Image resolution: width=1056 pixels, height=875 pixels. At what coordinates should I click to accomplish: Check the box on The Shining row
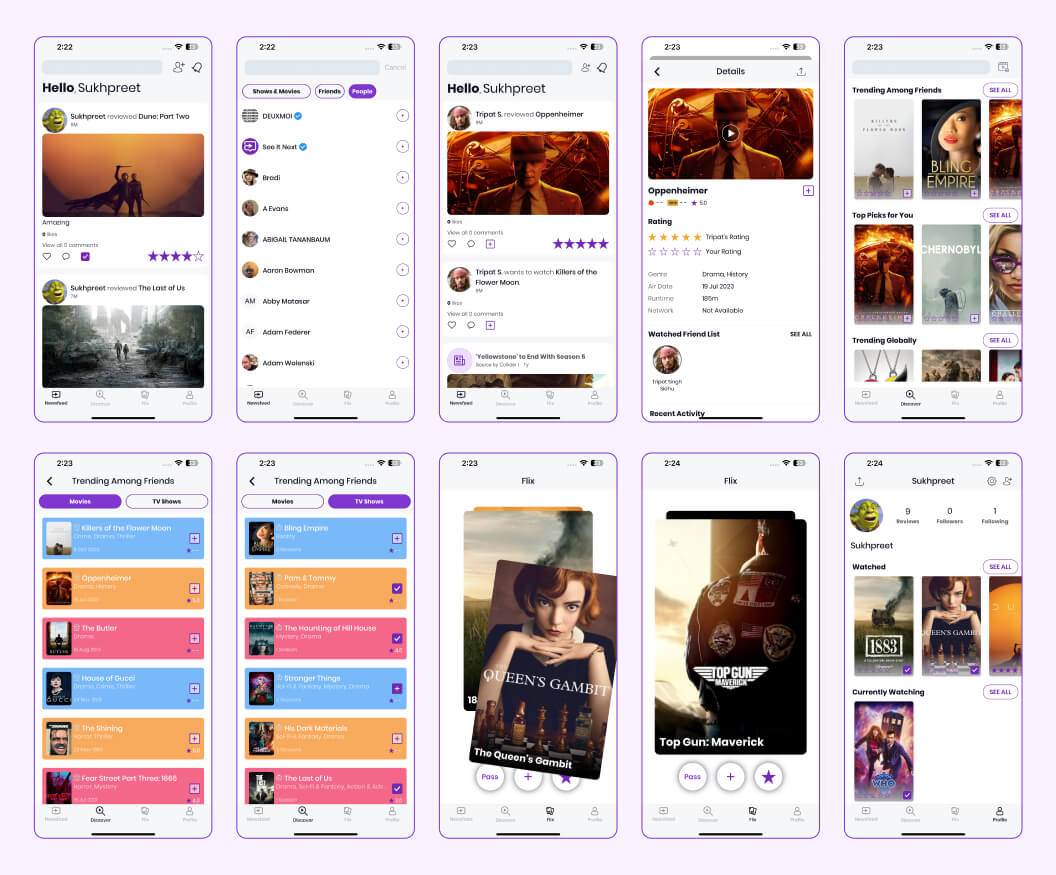point(194,739)
